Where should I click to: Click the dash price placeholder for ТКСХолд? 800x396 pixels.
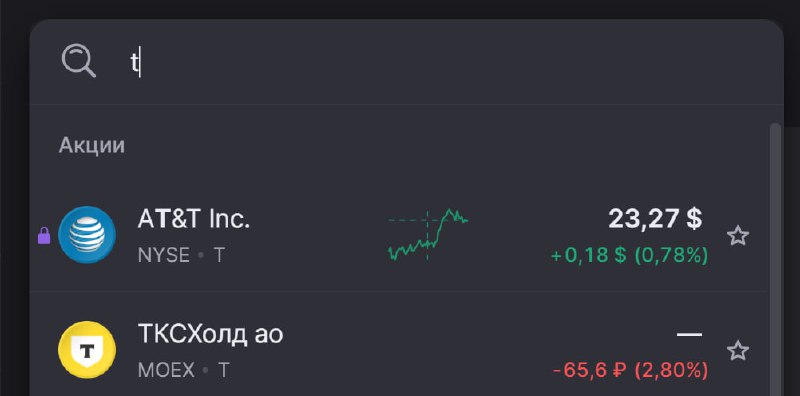689,335
